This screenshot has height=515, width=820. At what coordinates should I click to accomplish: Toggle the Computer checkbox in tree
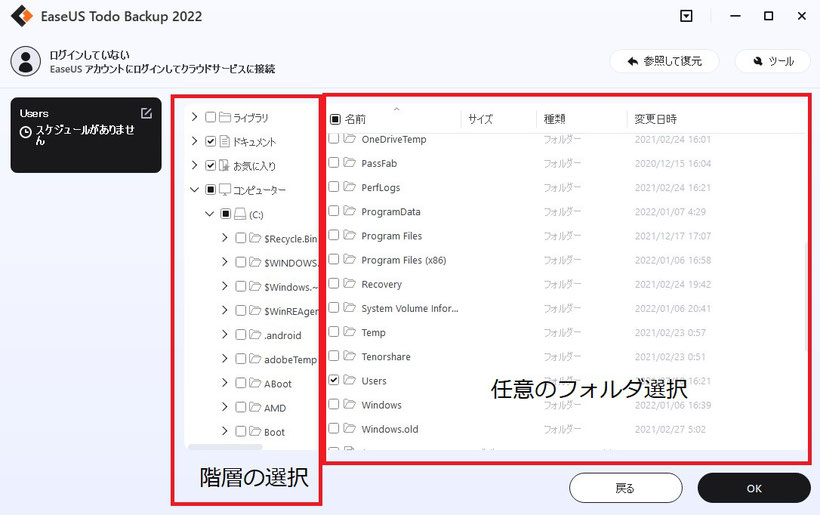pyautogui.click(x=210, y=189)
